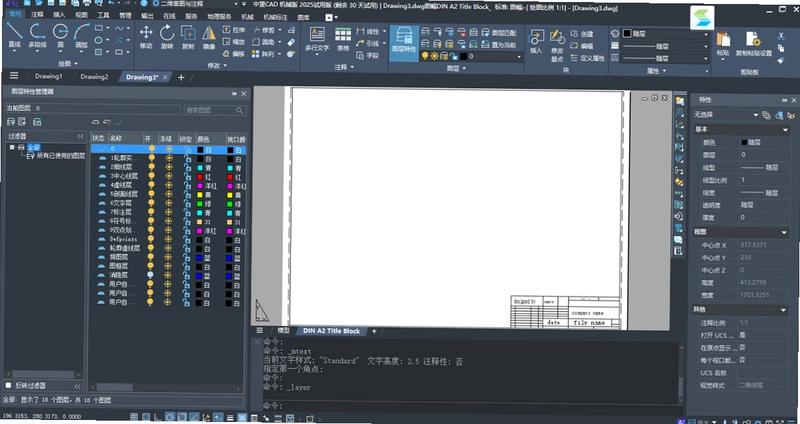This screenshot has width=800, height=424.
Task: Click the 缩放 scale tool
Action: pyautogui.click(x=234, y=42)
